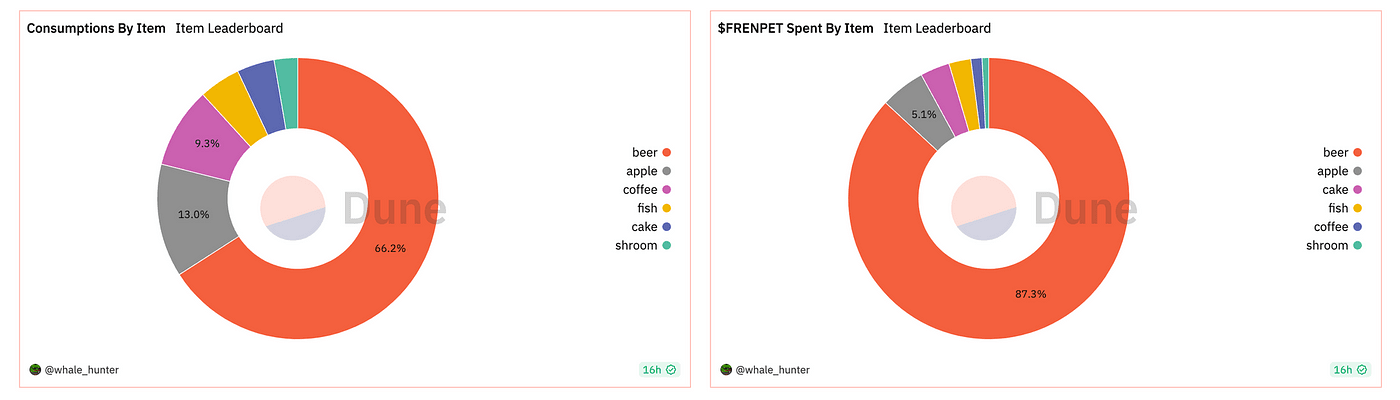Open the $FRENPET Spent By Item title
The image size is (1400, 400).
[795, 29]
